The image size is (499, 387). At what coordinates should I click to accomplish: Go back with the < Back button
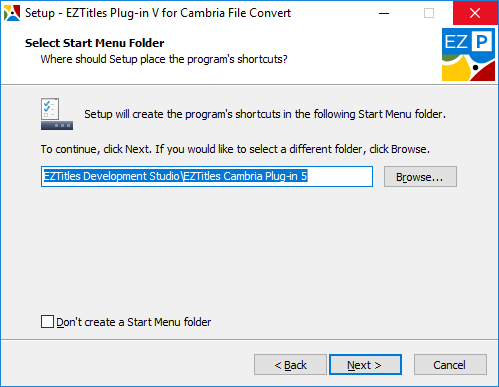click(x=290, y=365)
